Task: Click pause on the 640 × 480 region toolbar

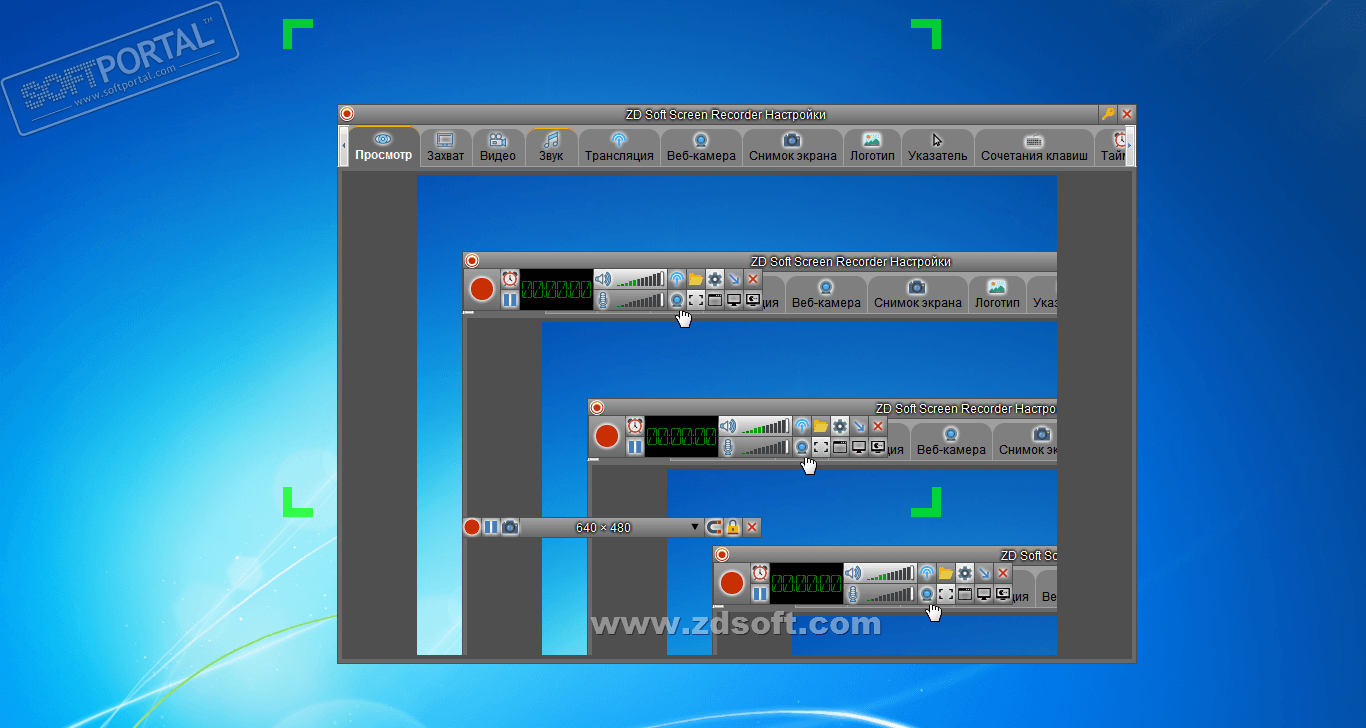Action: (490, 527)
